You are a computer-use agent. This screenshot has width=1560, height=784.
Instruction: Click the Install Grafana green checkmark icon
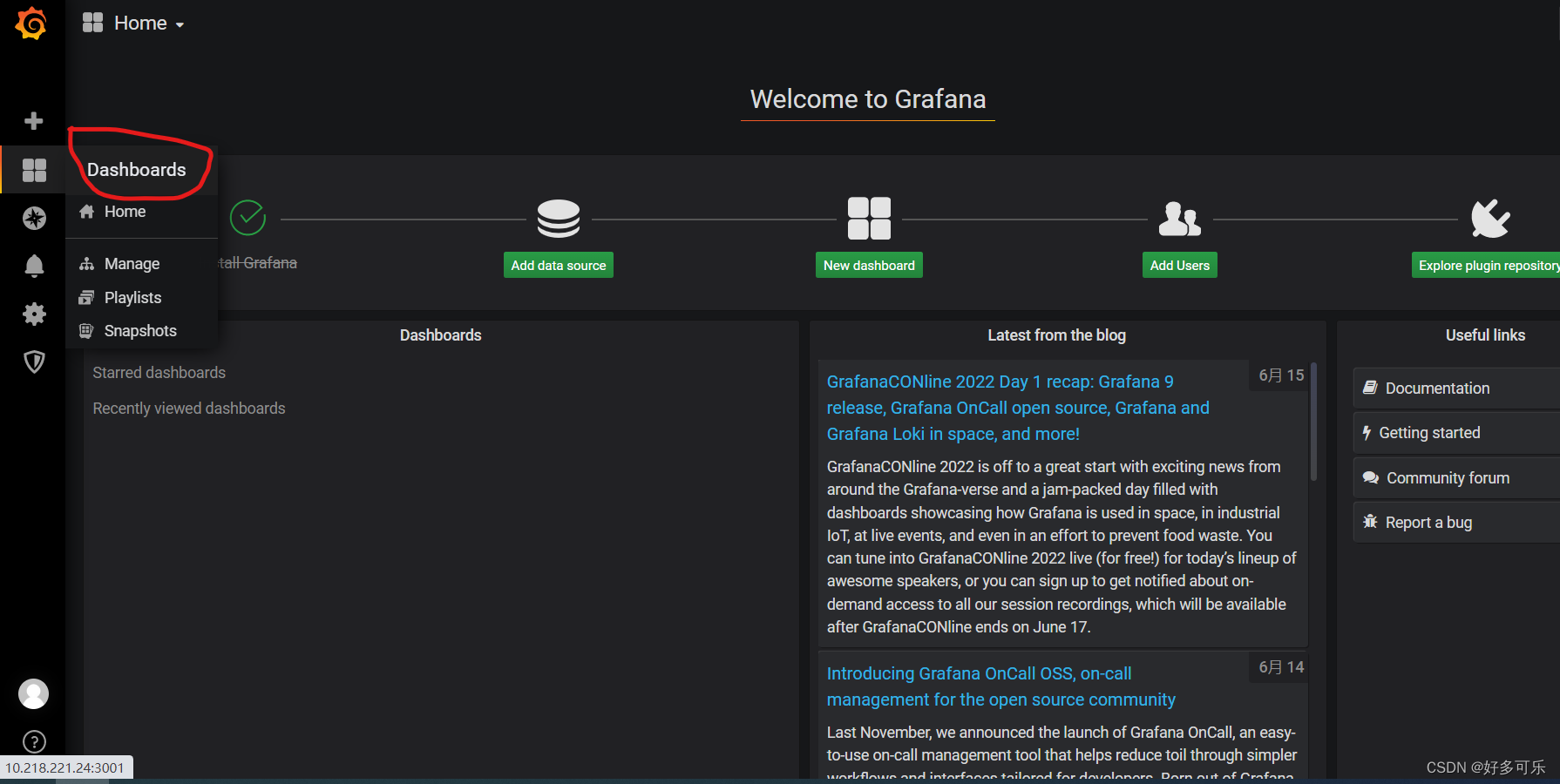pos(248,218)
